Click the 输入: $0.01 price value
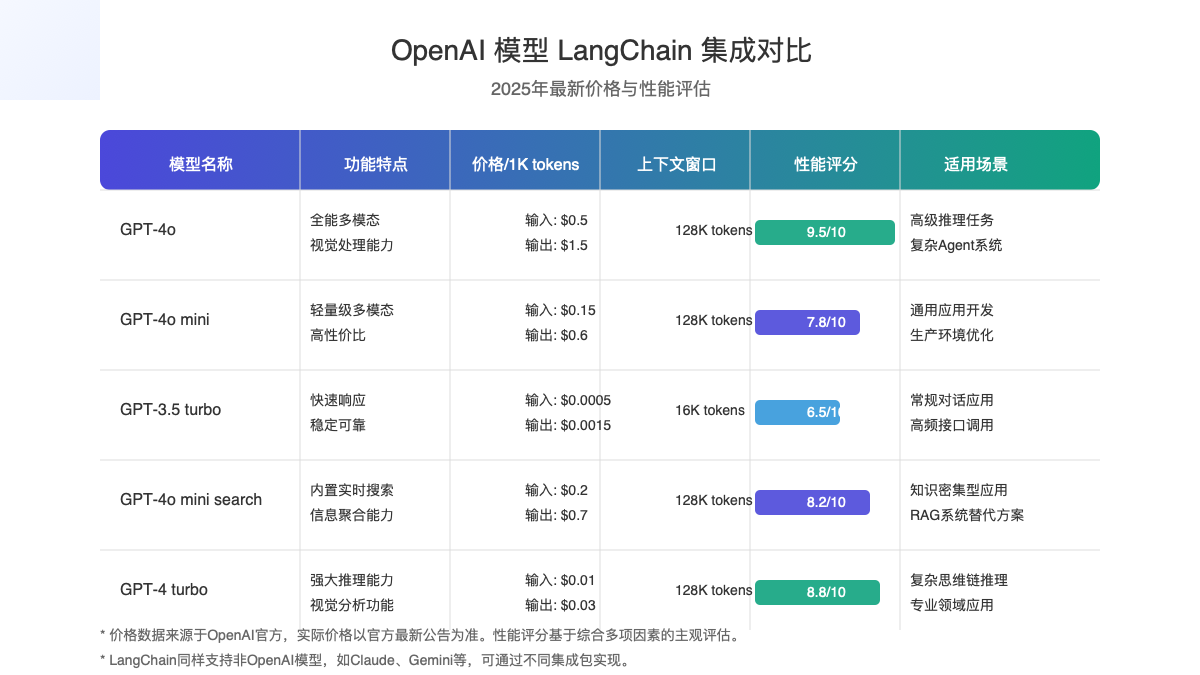 point(560,580)
